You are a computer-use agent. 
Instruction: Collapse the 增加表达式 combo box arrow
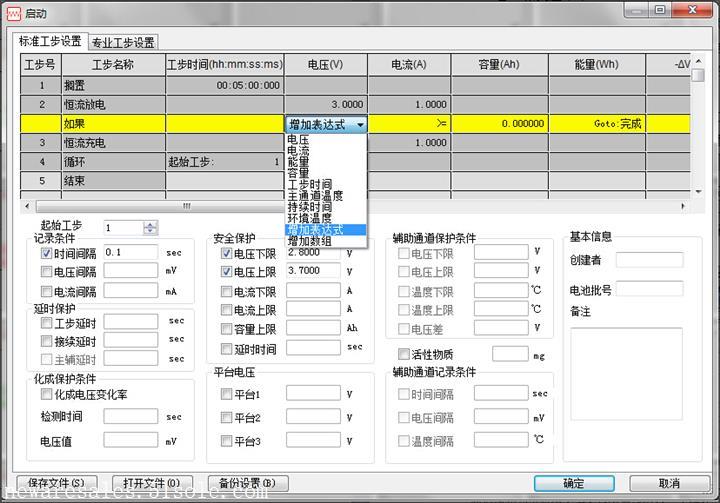point(359,125)
